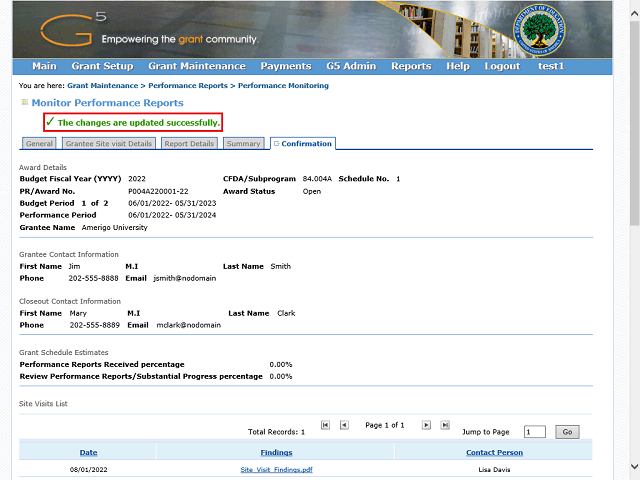Screen dimensions: 640x480
Task: Click the Jump to Page input field
Action: [x=534, y=432]
